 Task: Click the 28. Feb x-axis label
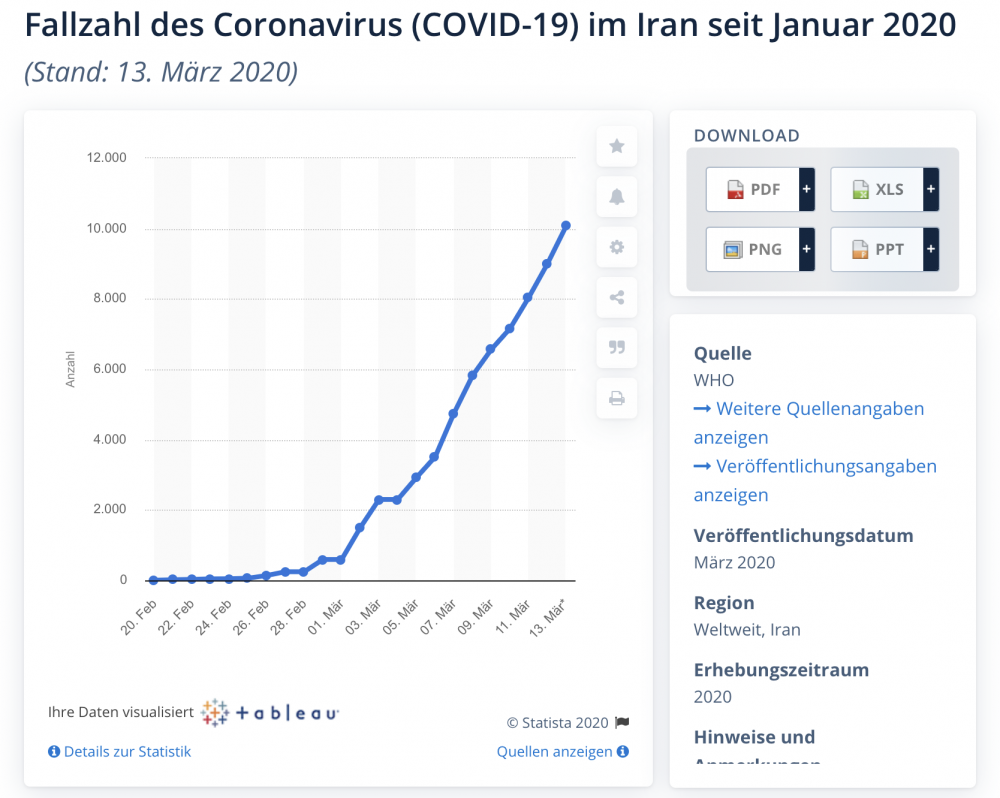(288, 617)
